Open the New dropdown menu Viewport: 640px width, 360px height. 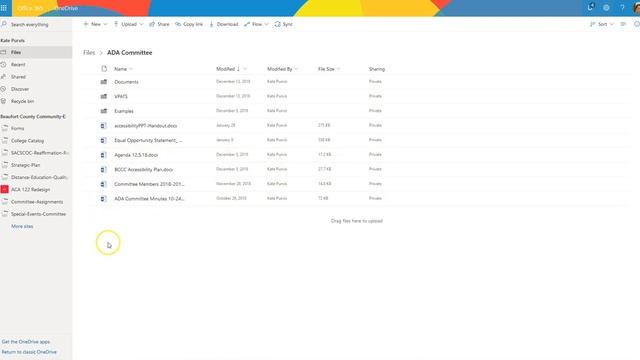96,24
